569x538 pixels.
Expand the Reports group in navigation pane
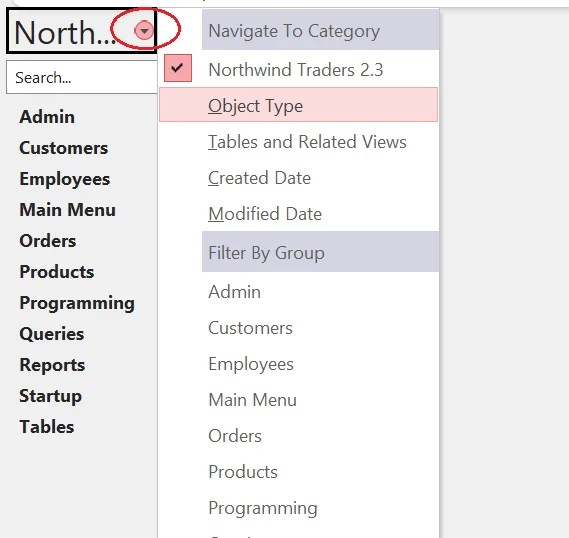point(52,365)
